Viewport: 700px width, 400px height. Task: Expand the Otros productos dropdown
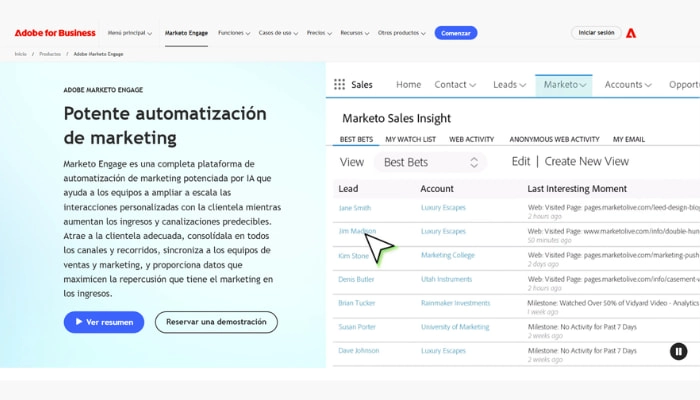[x=402, y=33]
